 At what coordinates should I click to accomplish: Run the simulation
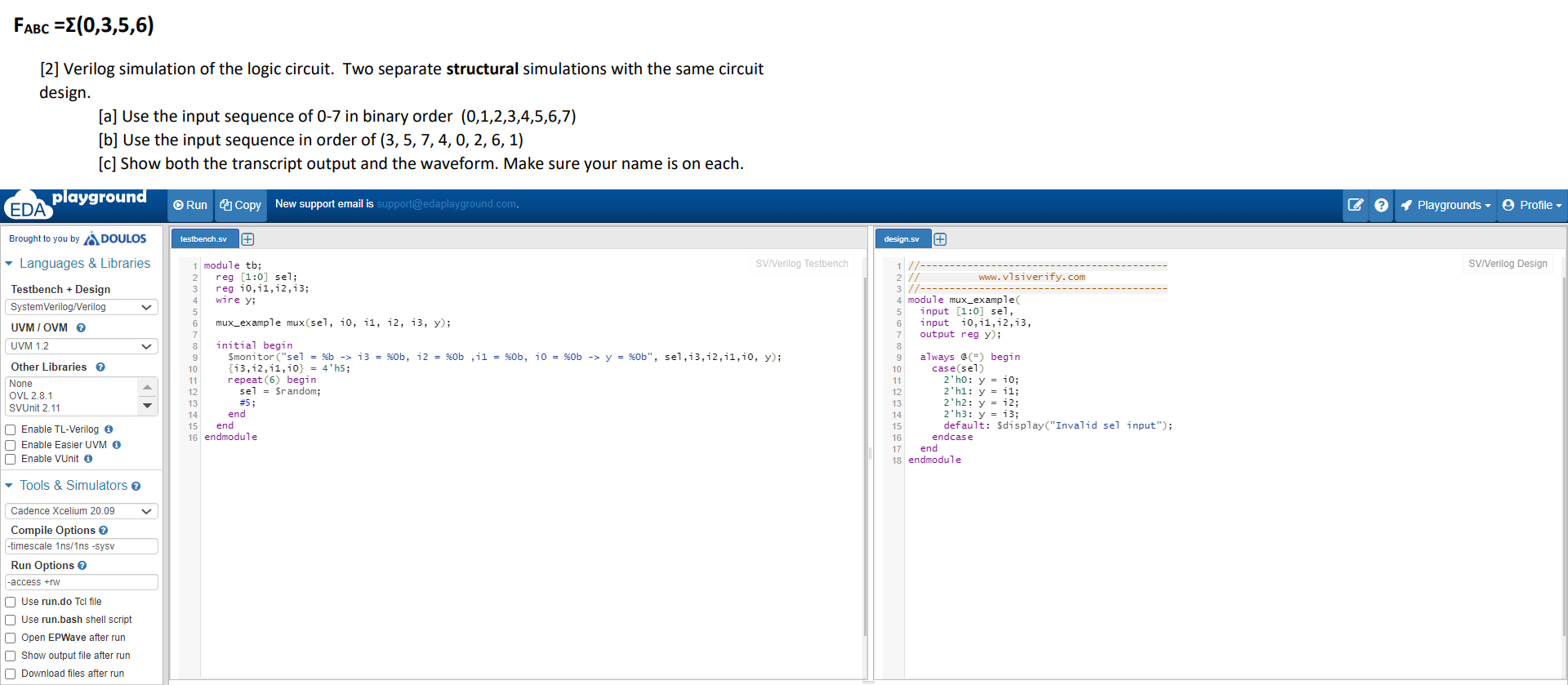point(190,205)
